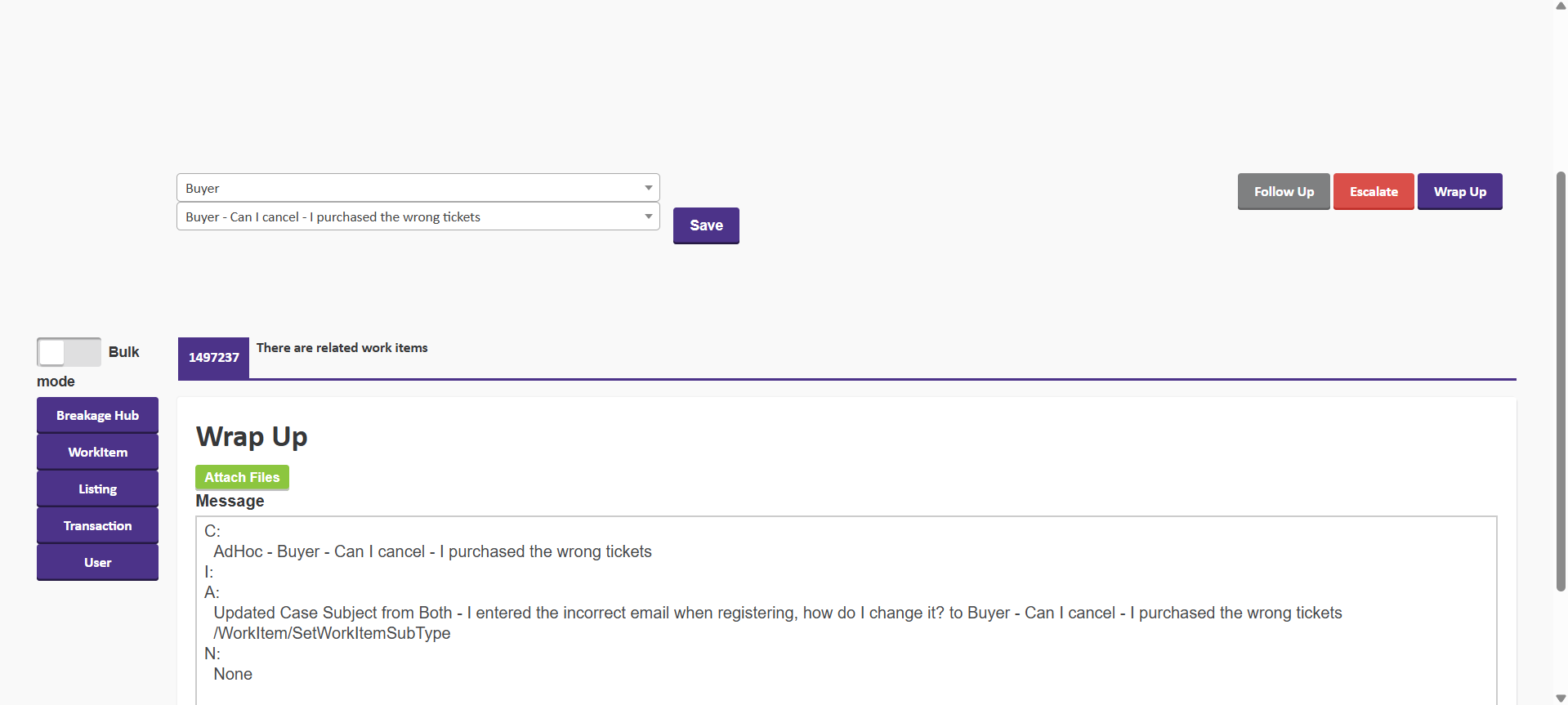Hit the red Escalate button

1374,192
